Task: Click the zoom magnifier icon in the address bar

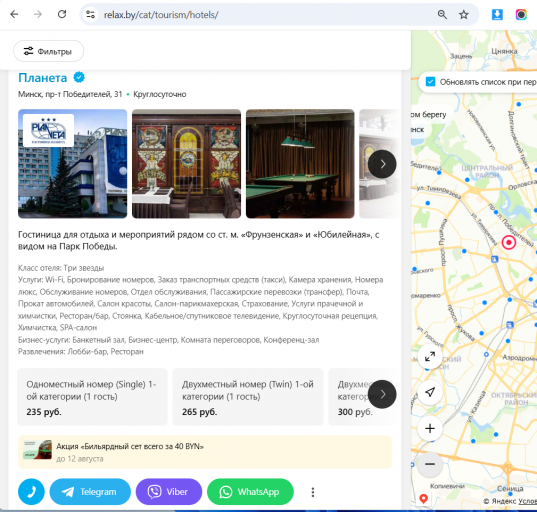Action: coord(442,15)
